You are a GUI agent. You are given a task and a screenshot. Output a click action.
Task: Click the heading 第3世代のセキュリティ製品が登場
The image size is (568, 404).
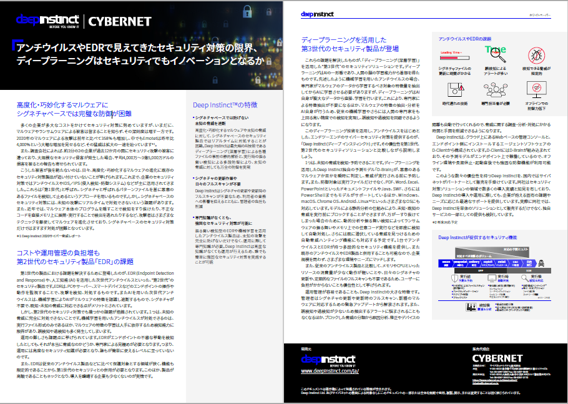(x=350, y=49)
